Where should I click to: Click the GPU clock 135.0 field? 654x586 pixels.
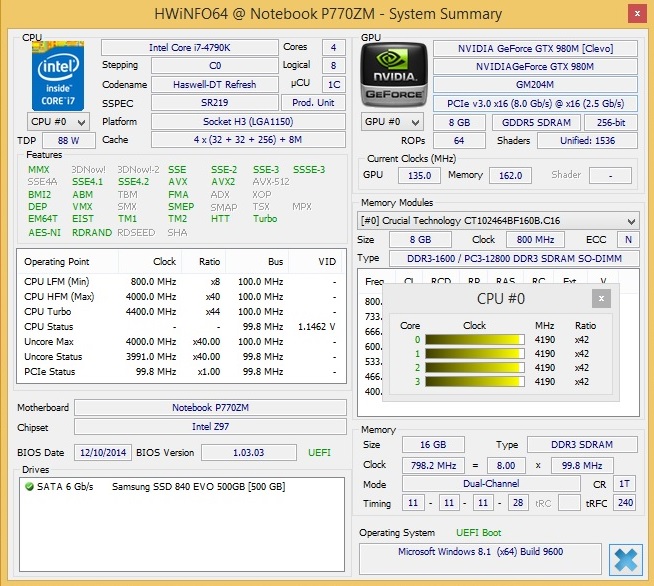pyautogui.click(x=419, y=175)
